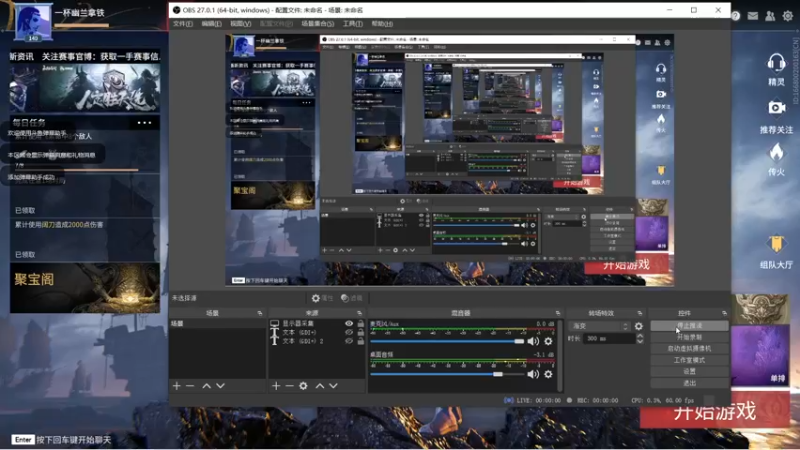Open the 场景集合(S) menu
Screen dimensions: 800x450
317,24
